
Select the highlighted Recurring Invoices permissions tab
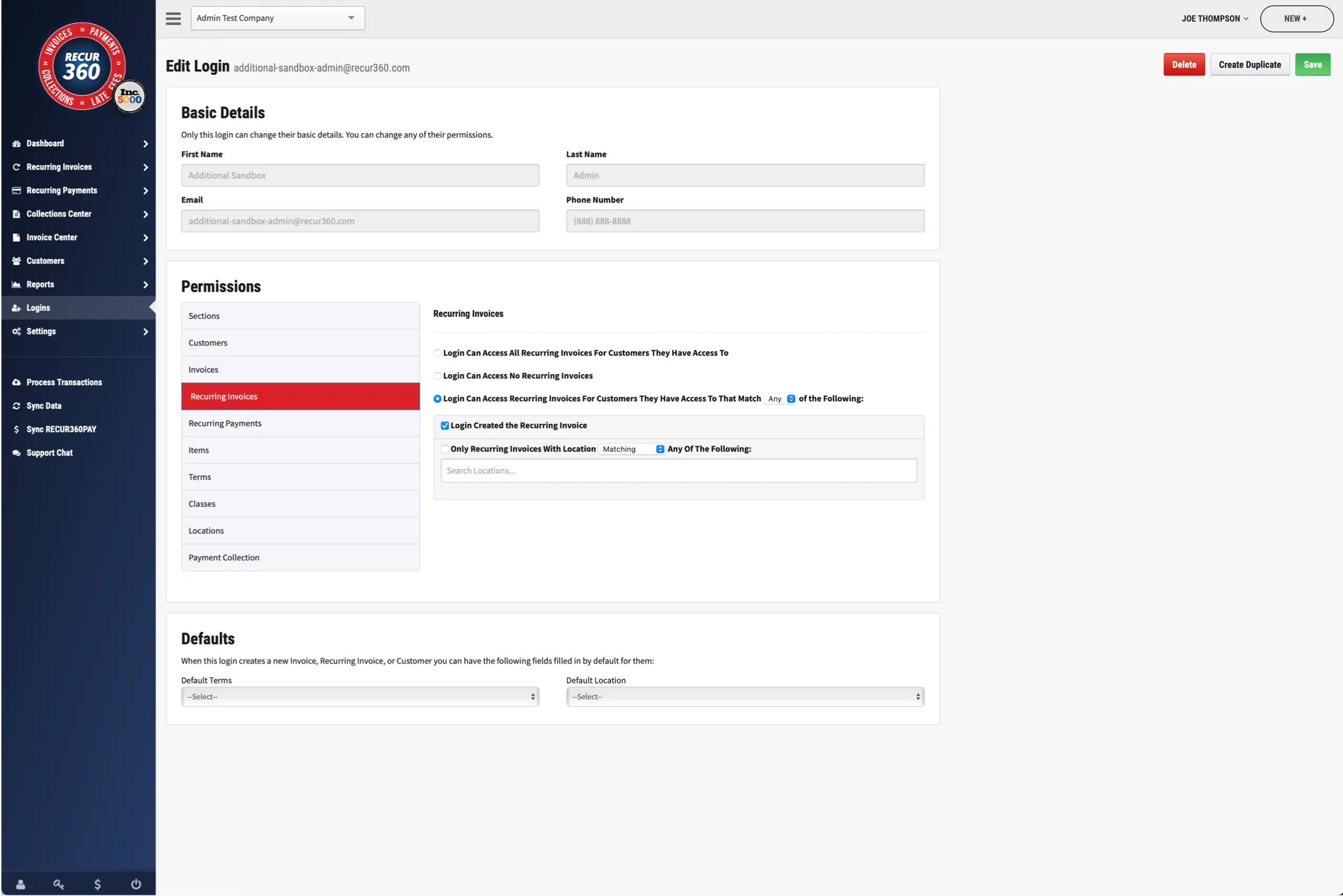(301, 397)
